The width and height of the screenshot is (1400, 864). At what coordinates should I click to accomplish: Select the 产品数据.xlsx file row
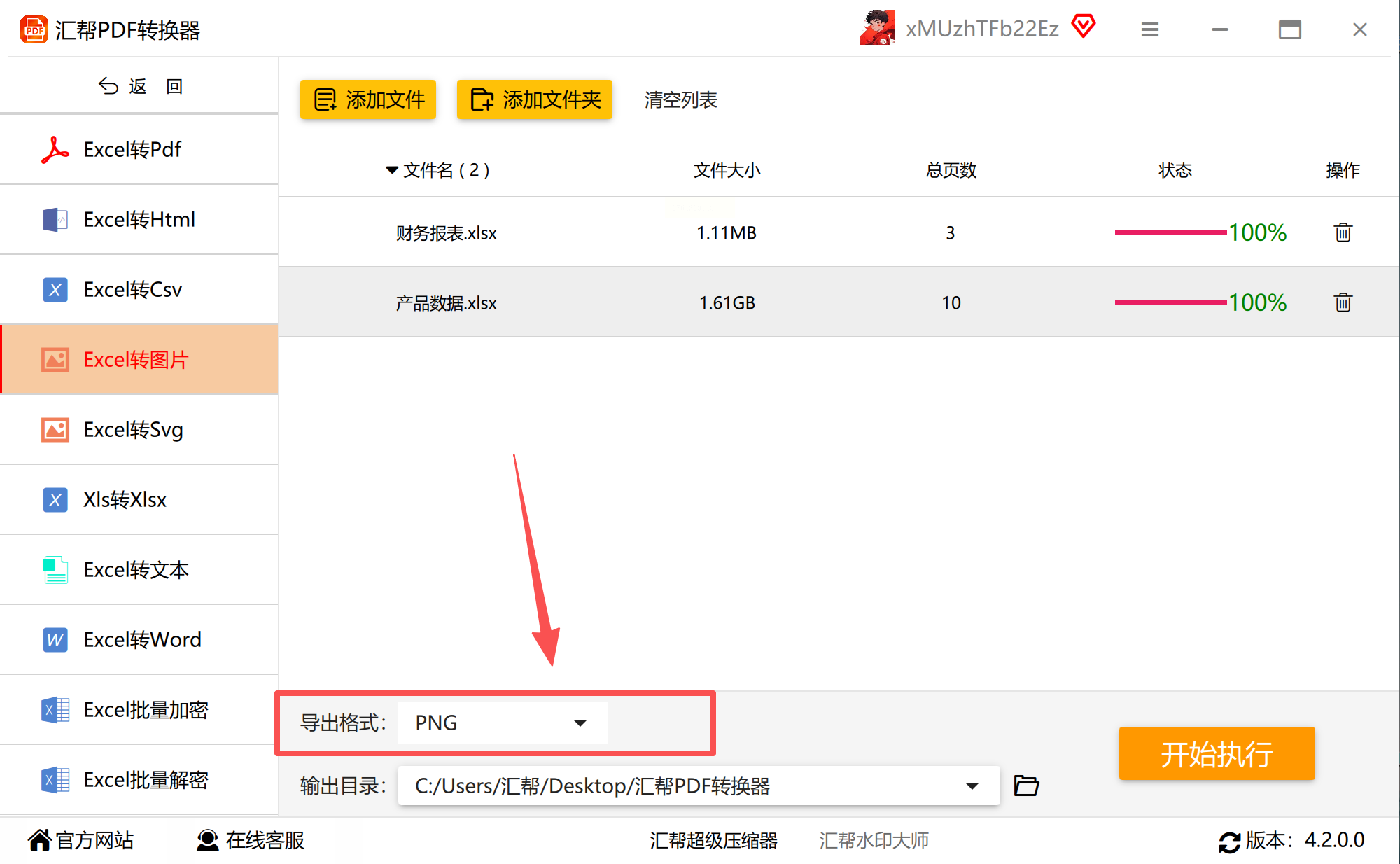(447, 303)
